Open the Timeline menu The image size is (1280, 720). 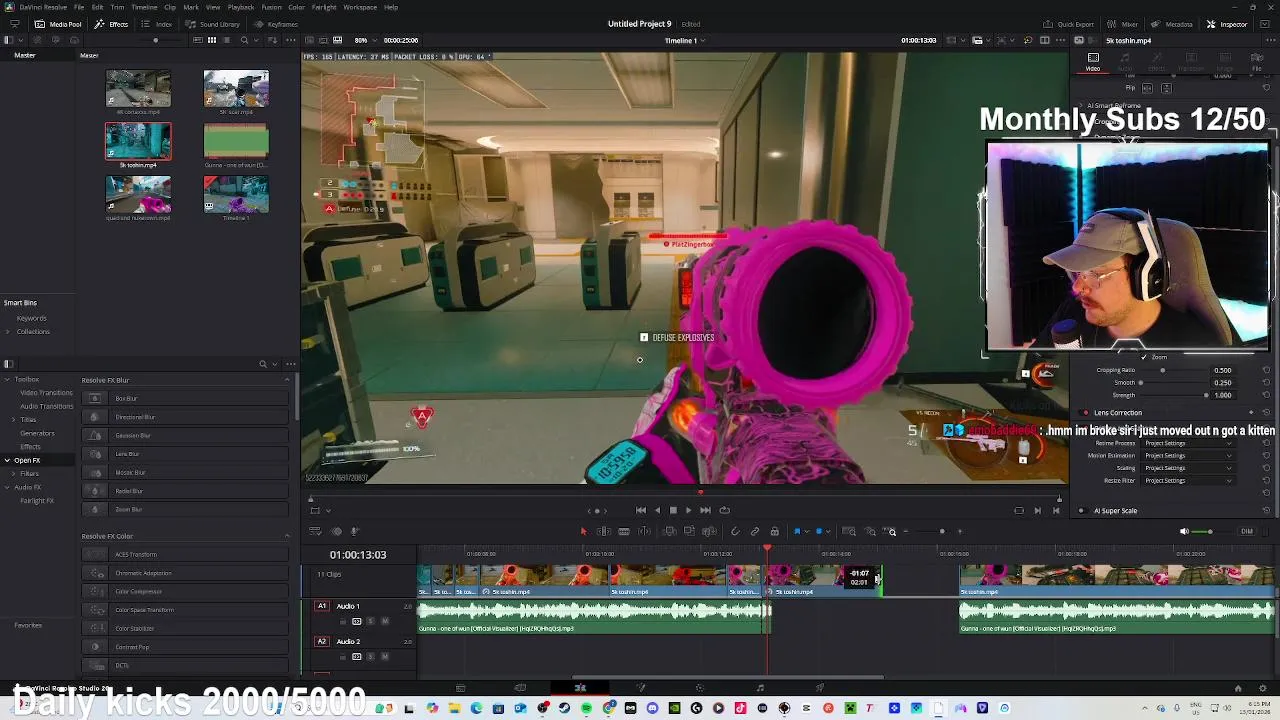tap(145, 7)
